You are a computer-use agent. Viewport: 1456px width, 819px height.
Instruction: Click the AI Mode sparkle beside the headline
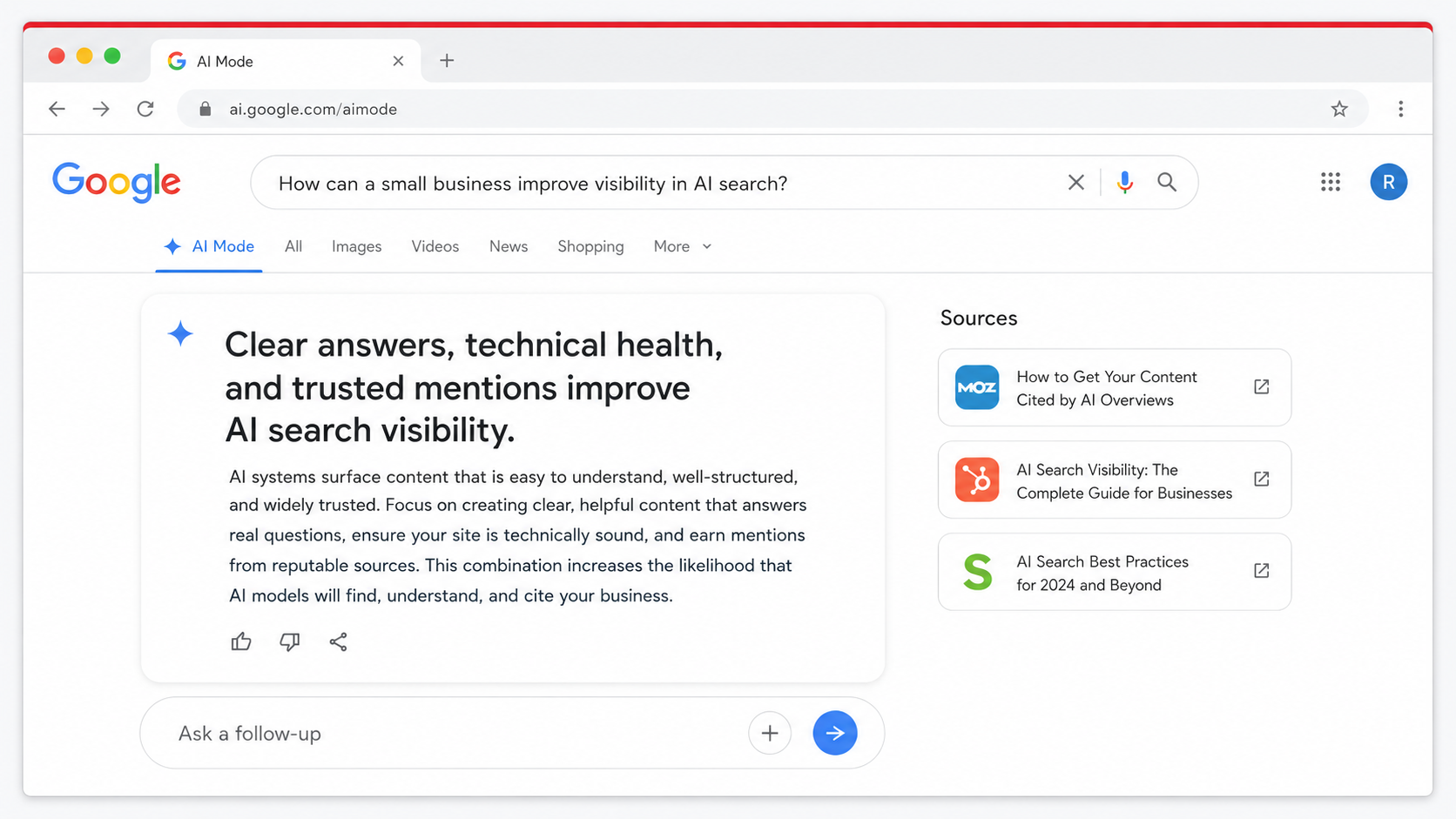pos(180,333)
